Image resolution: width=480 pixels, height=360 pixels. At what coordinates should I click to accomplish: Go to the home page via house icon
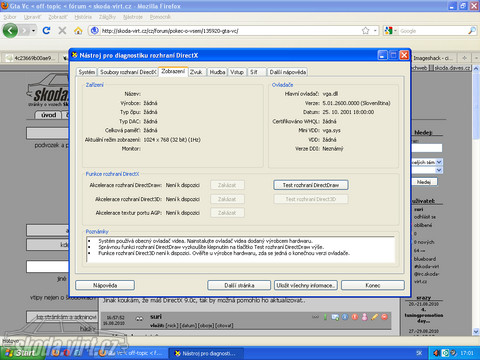click(x=78, y=31)
